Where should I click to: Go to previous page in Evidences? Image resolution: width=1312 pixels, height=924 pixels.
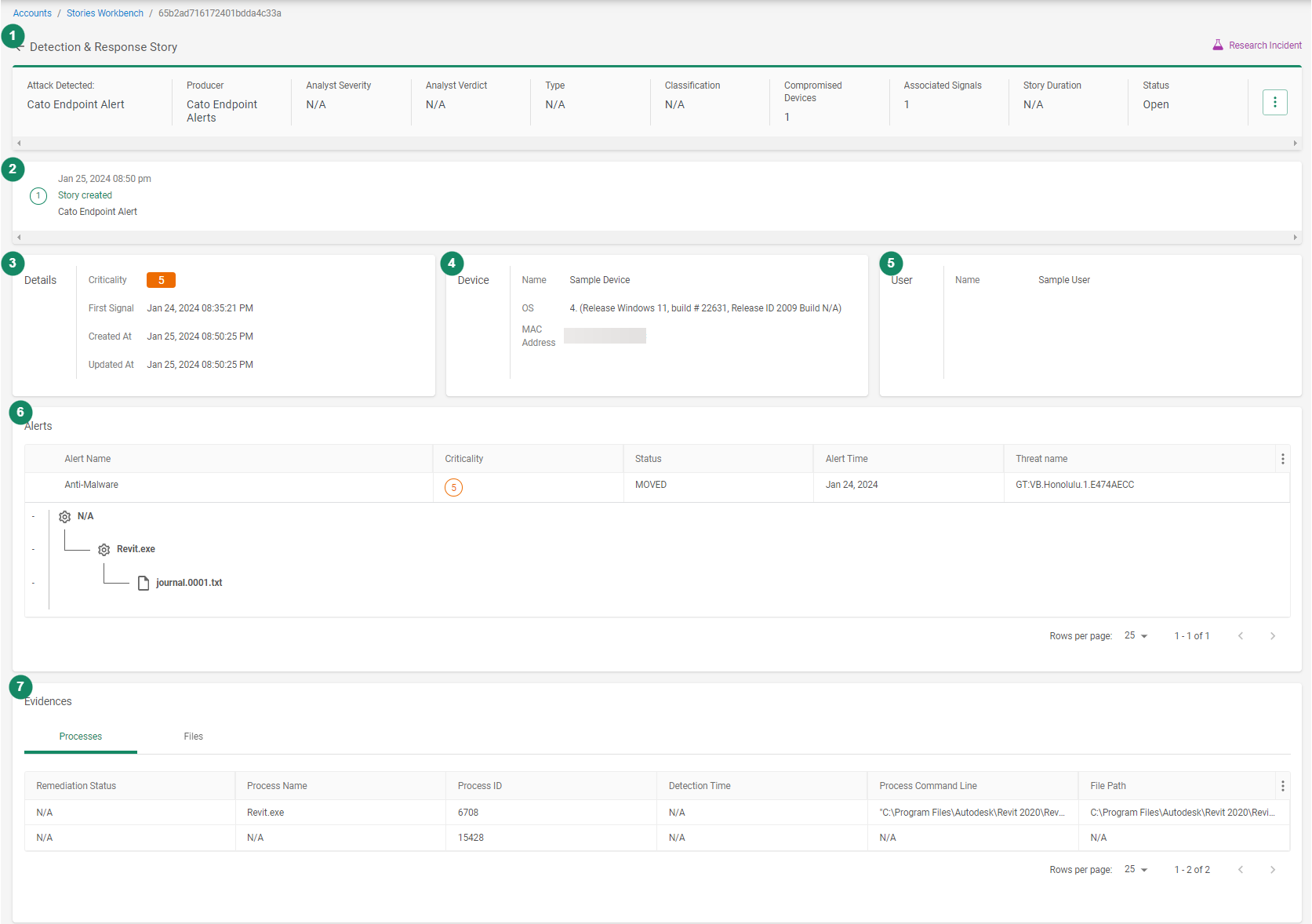point(1241,870)
